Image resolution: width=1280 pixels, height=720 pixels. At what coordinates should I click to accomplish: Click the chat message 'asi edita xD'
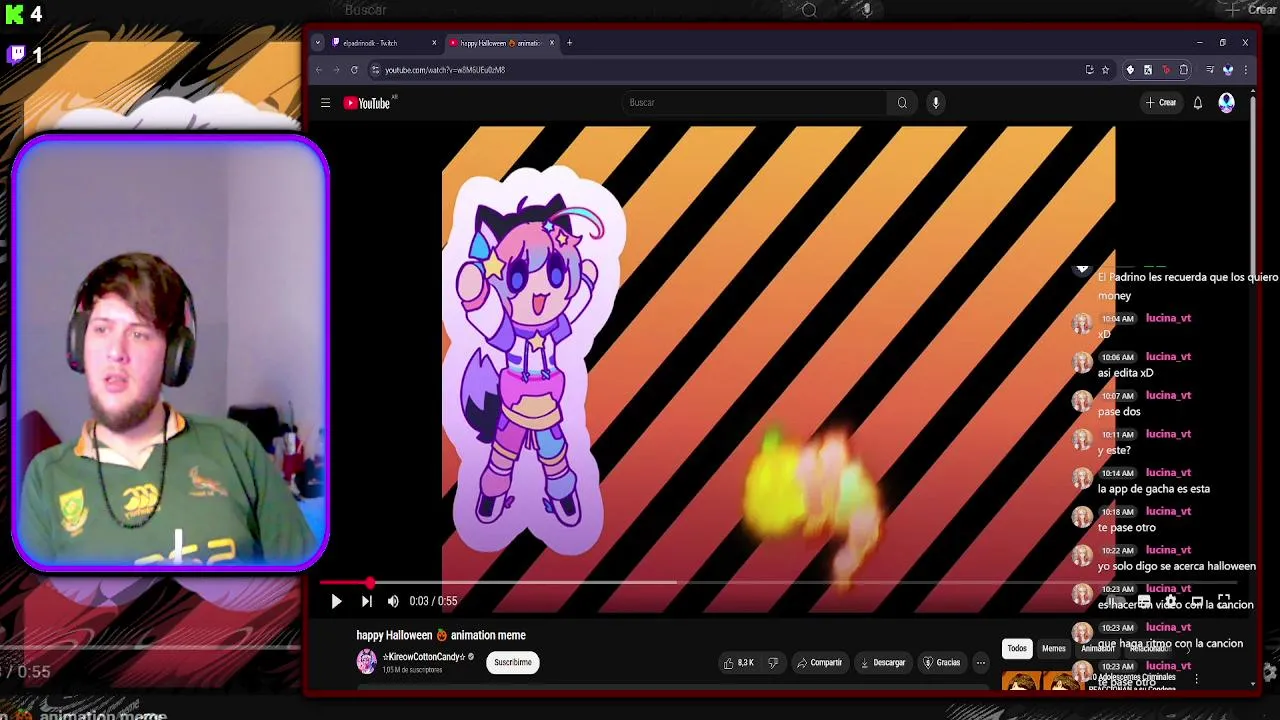coord(1125,373)
